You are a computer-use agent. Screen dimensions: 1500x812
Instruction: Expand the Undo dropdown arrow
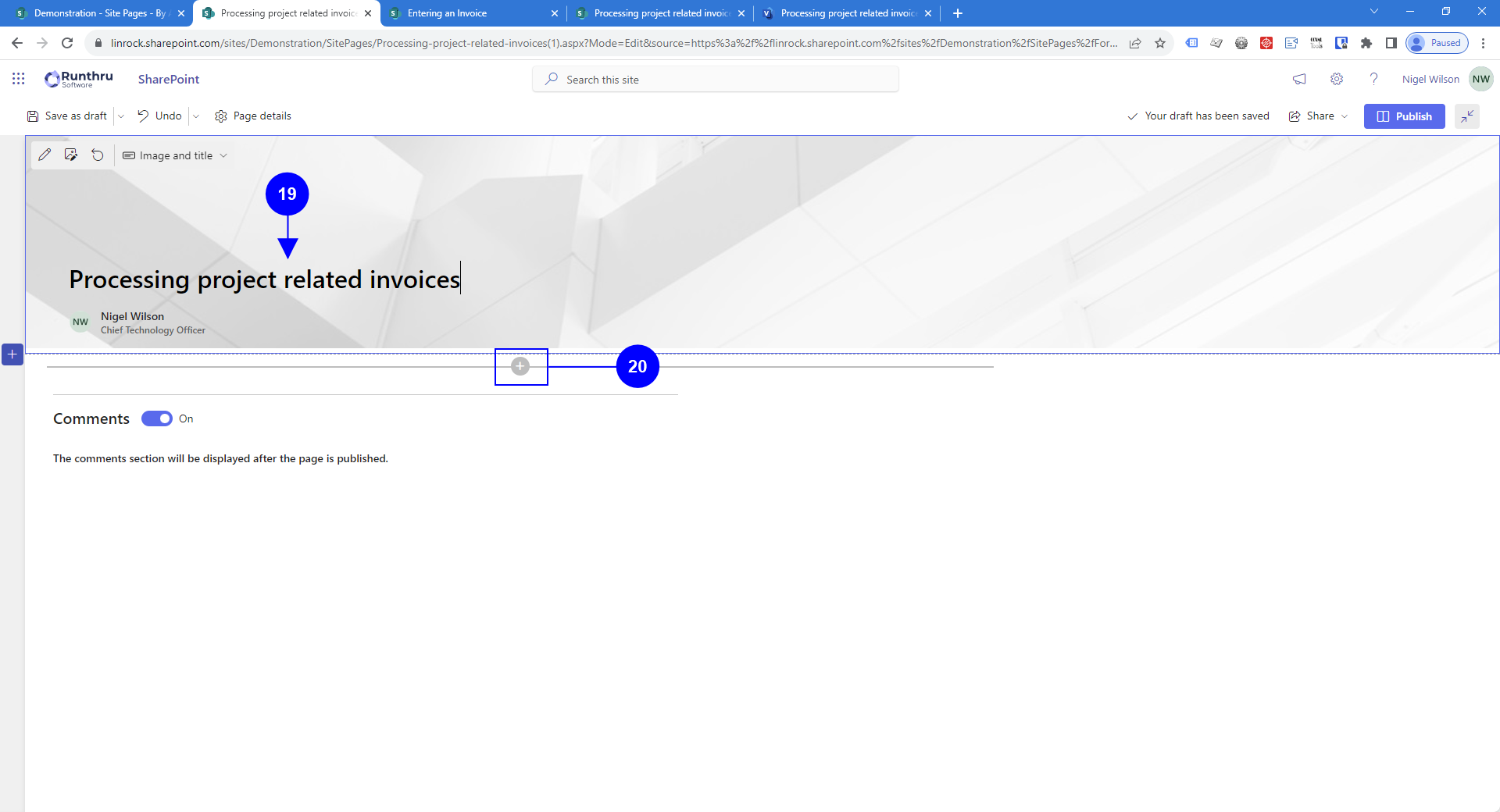point(196,116)
